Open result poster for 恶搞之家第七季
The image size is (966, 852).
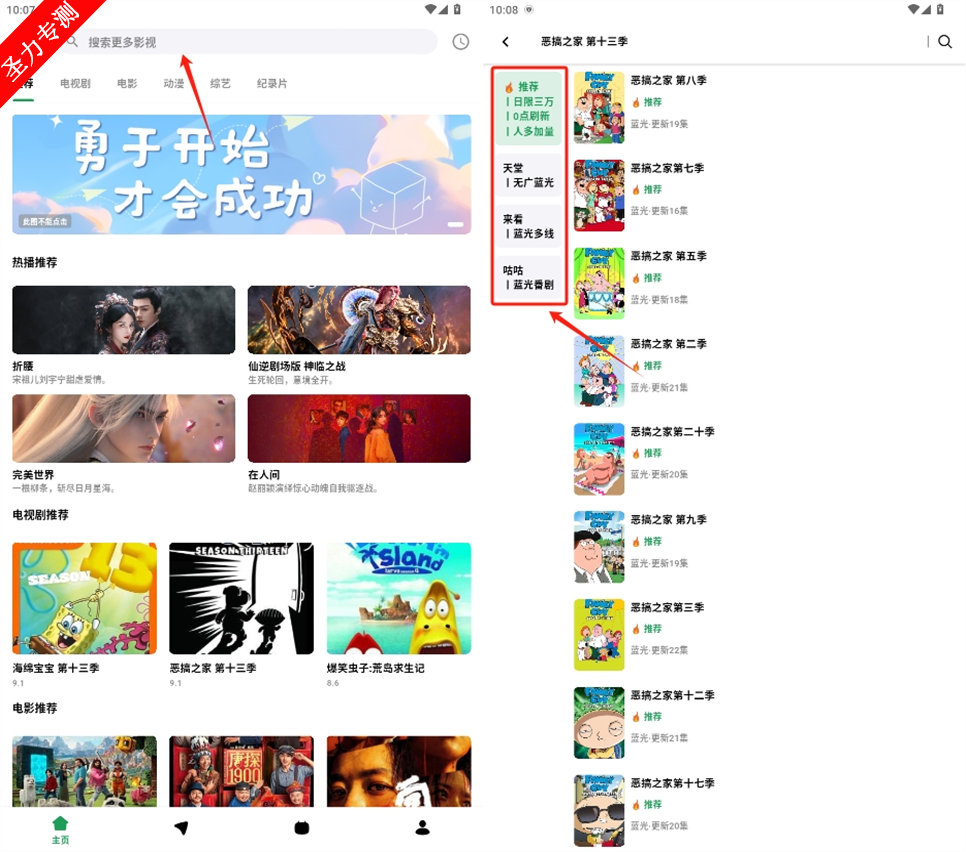(x=599, y=195)
